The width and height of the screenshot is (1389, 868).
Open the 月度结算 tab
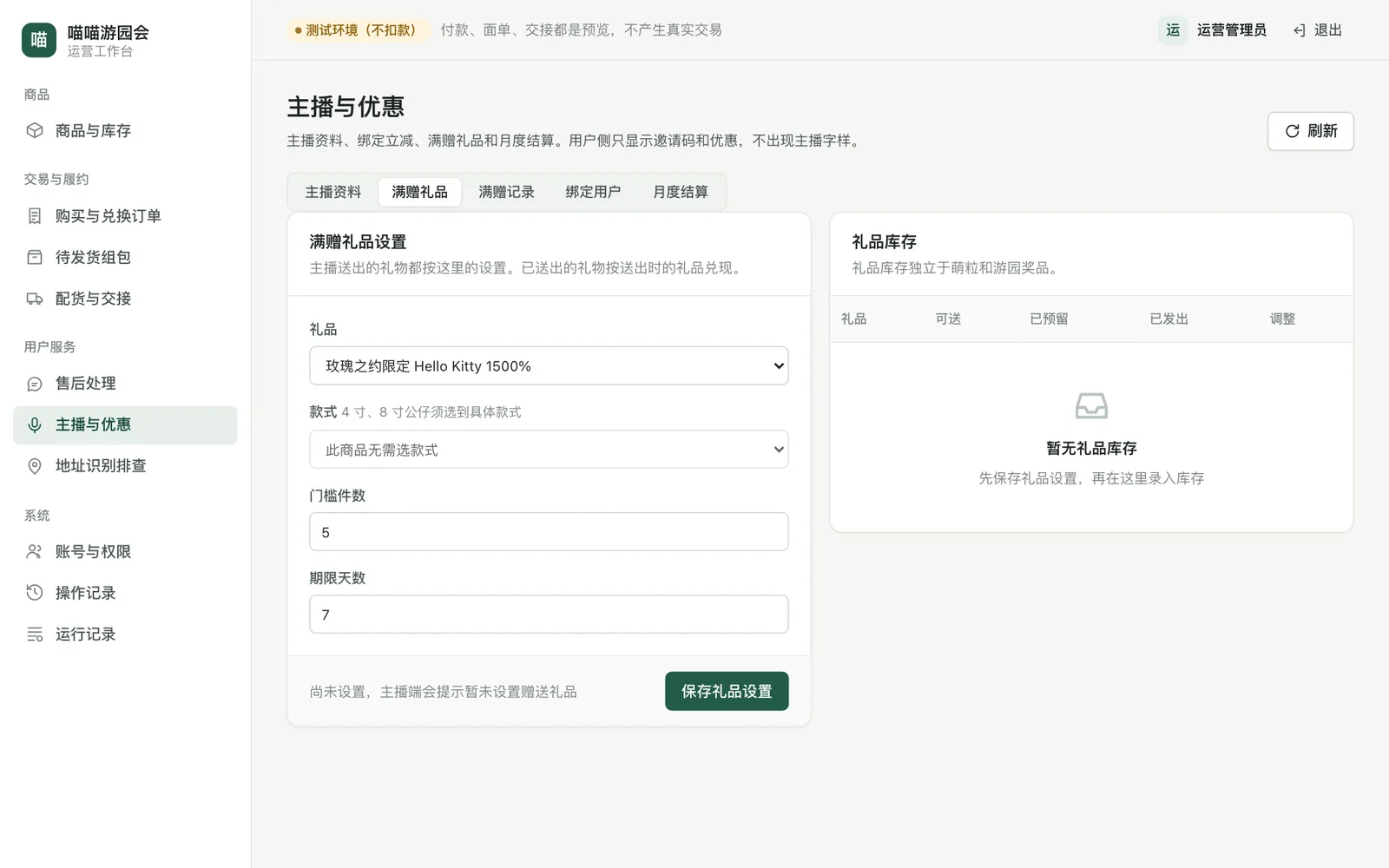(681, 192)
